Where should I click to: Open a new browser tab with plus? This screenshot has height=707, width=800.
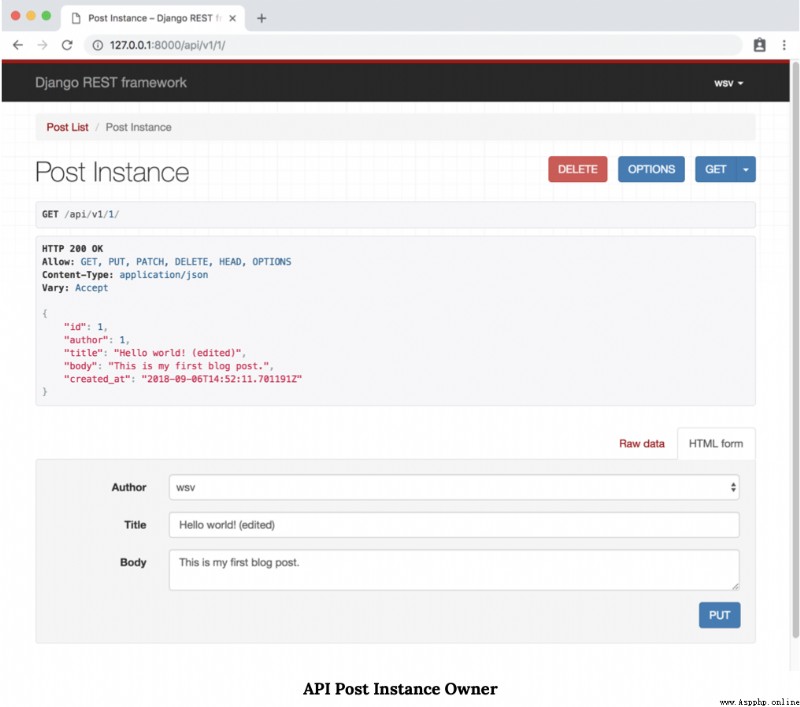(x=261, y=18)
